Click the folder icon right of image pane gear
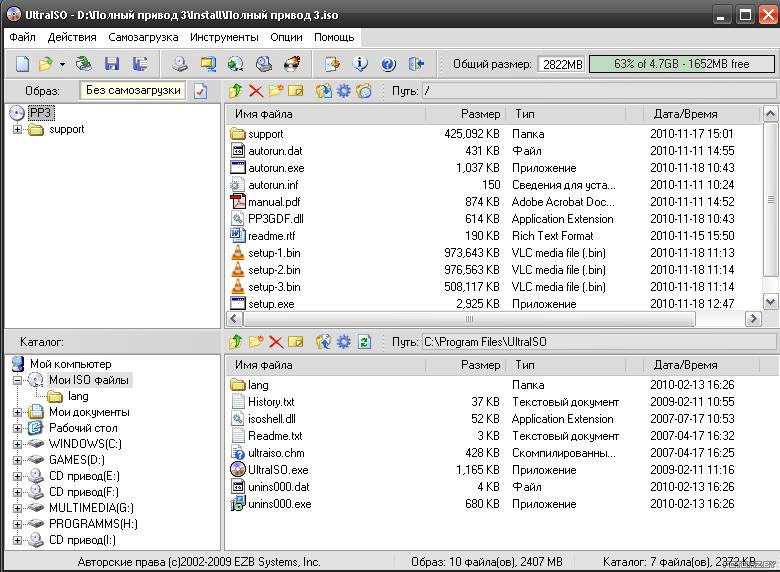The width and height of the screenshot is (780, 572). click(x=364, y=91)
